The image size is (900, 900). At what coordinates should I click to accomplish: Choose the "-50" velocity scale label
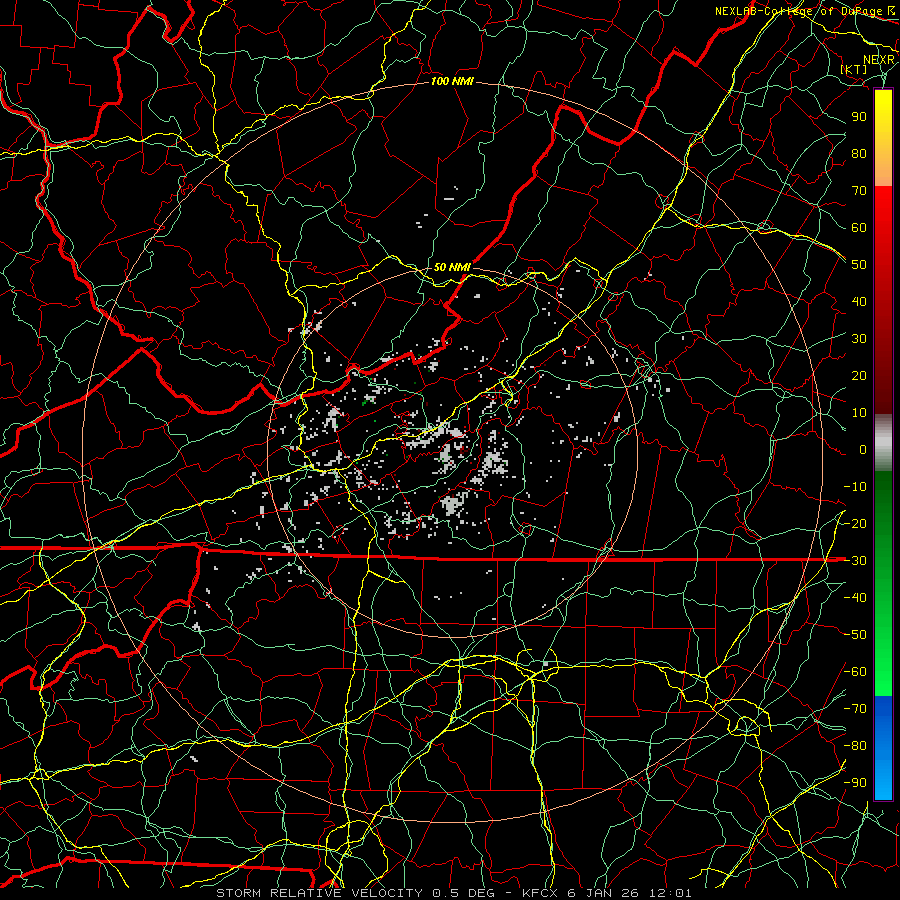(855, 635)
